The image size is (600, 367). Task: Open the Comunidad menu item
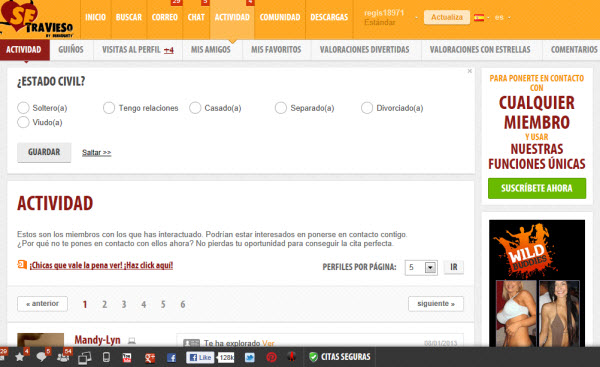[x=280, y=17]
